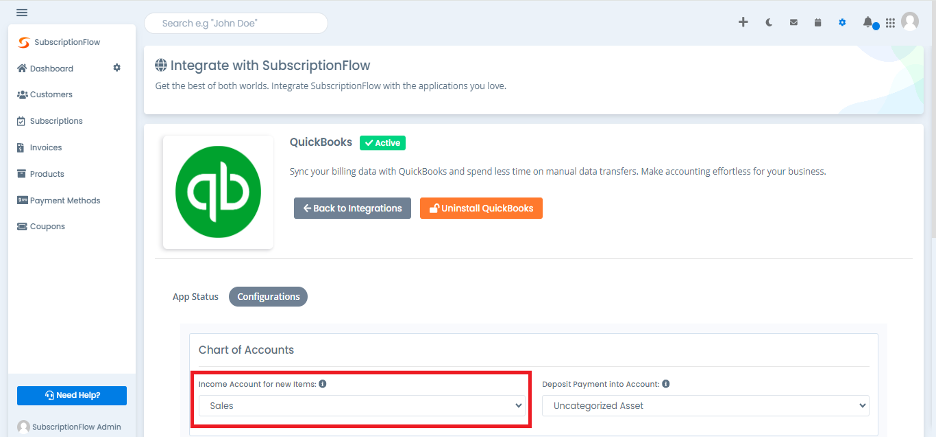Image resolution: width=936 pixels, height=438 pixels.
Task: Click the green Active status badge
Action: coord(383,143)
